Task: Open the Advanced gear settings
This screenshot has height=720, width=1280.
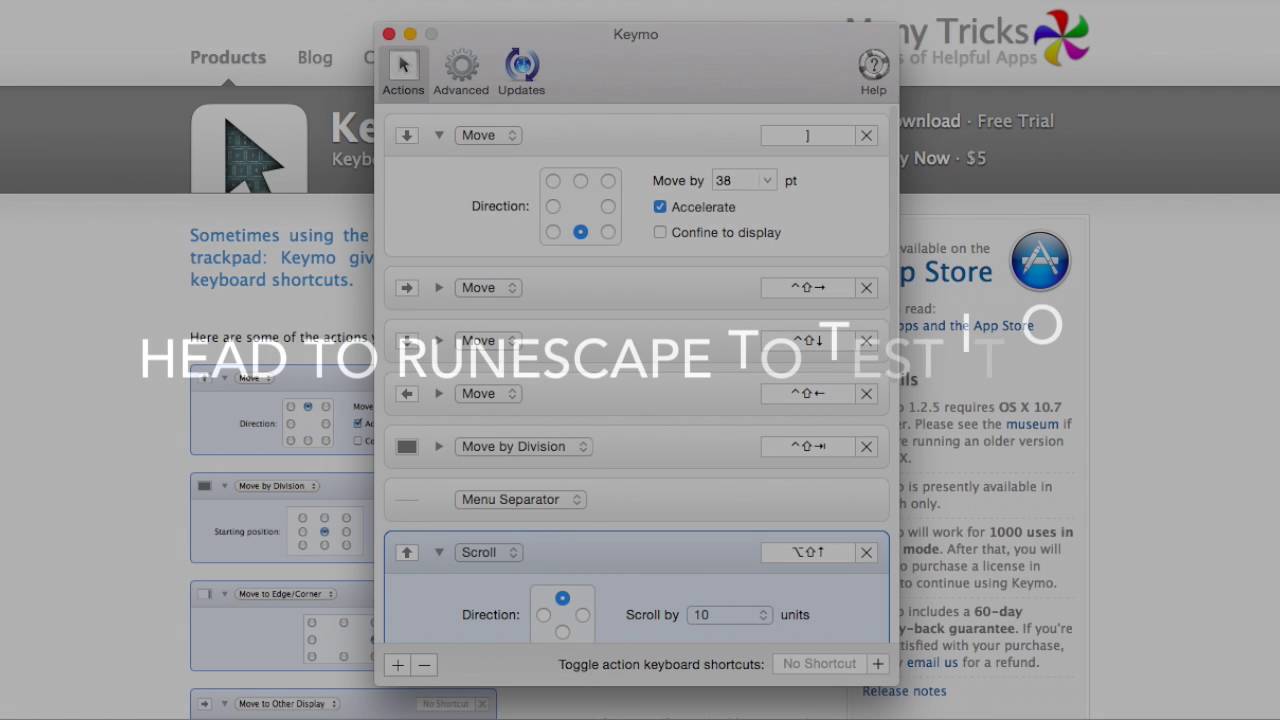Action: pos(461,73)
